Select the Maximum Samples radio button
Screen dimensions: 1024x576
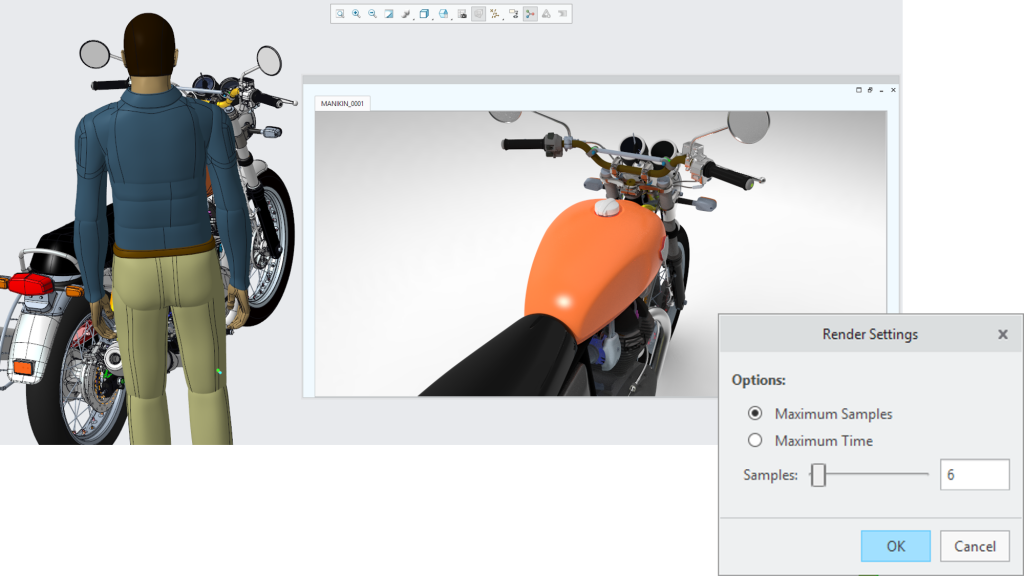click(755, 414)
